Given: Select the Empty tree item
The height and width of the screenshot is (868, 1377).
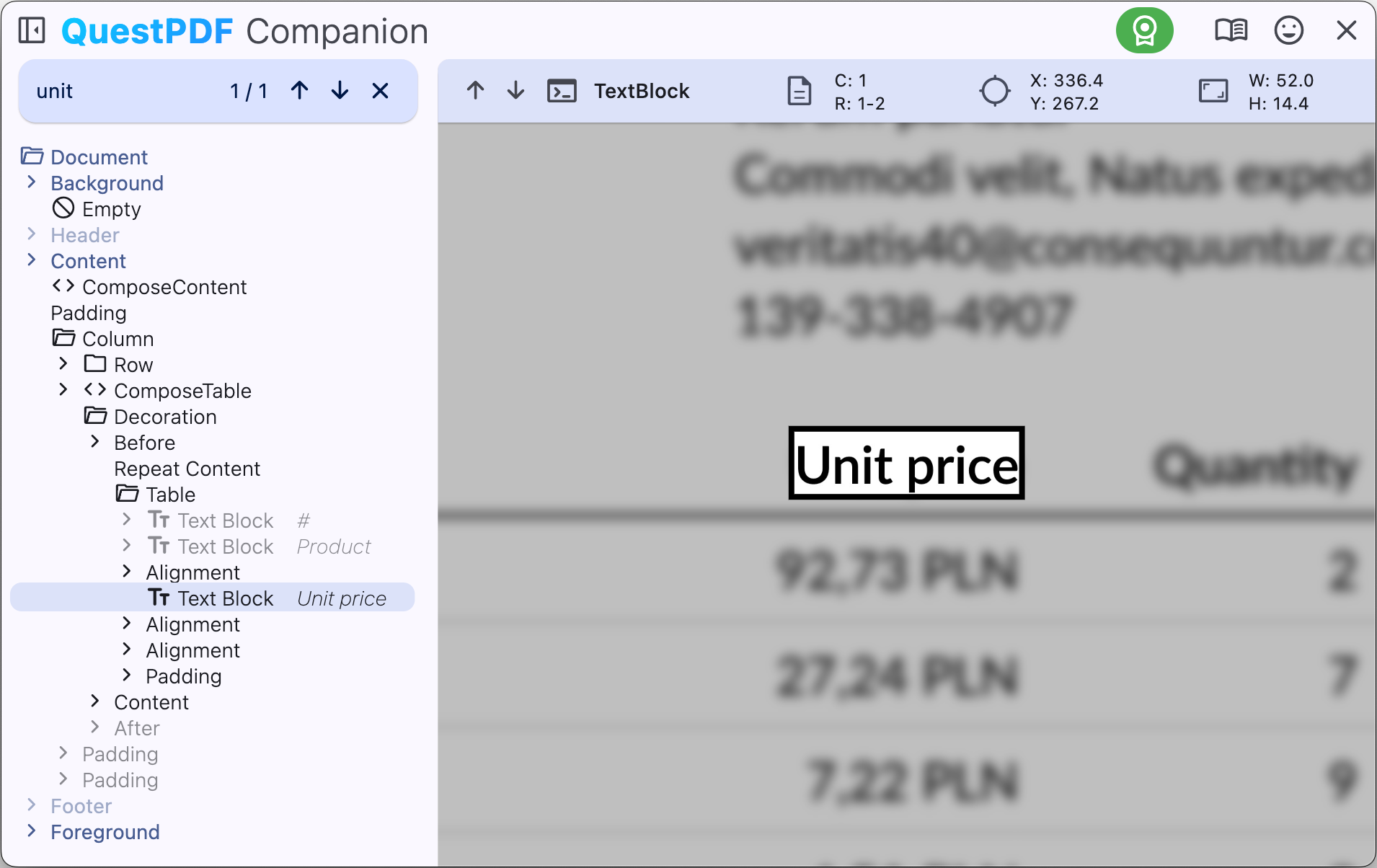Looking at the screenshot, I should point(97,209).
